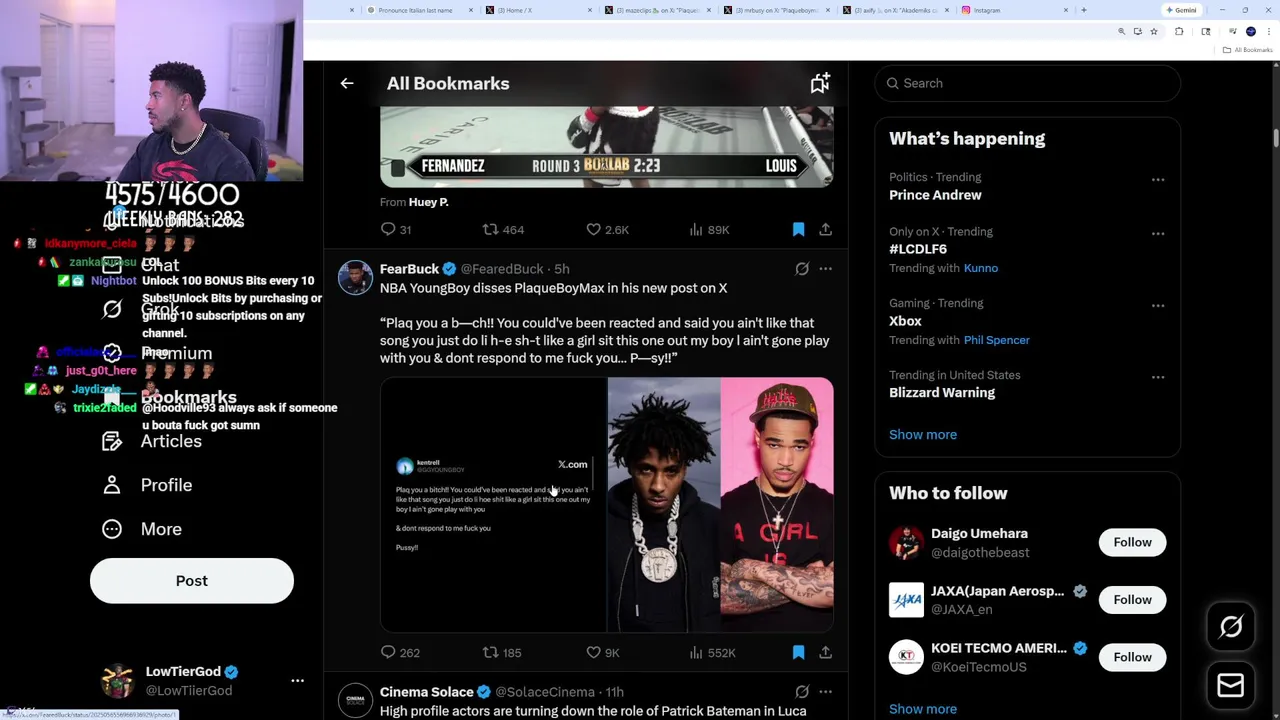The image size is (1280, 720).
Task: Repost the FearBuck post with 185 reposts
Action: coord(502,653)
